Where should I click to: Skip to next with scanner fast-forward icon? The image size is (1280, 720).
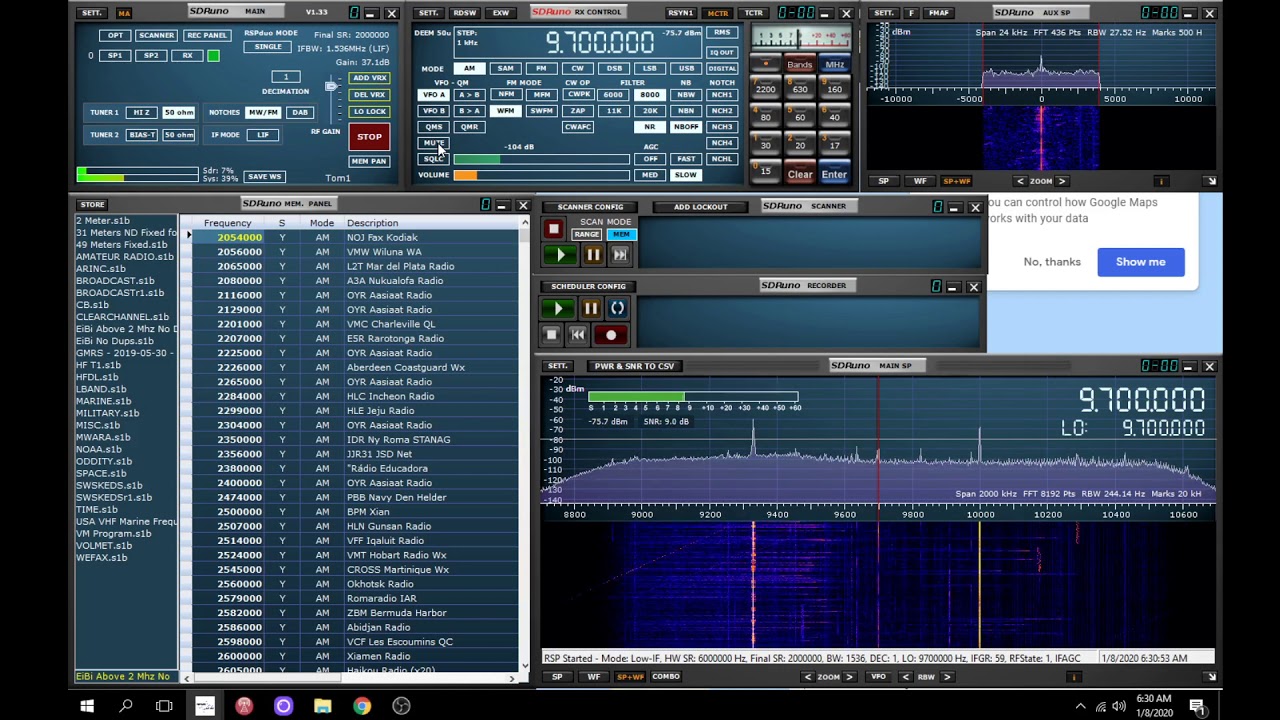pyautogui.click(x=619, y=255)
